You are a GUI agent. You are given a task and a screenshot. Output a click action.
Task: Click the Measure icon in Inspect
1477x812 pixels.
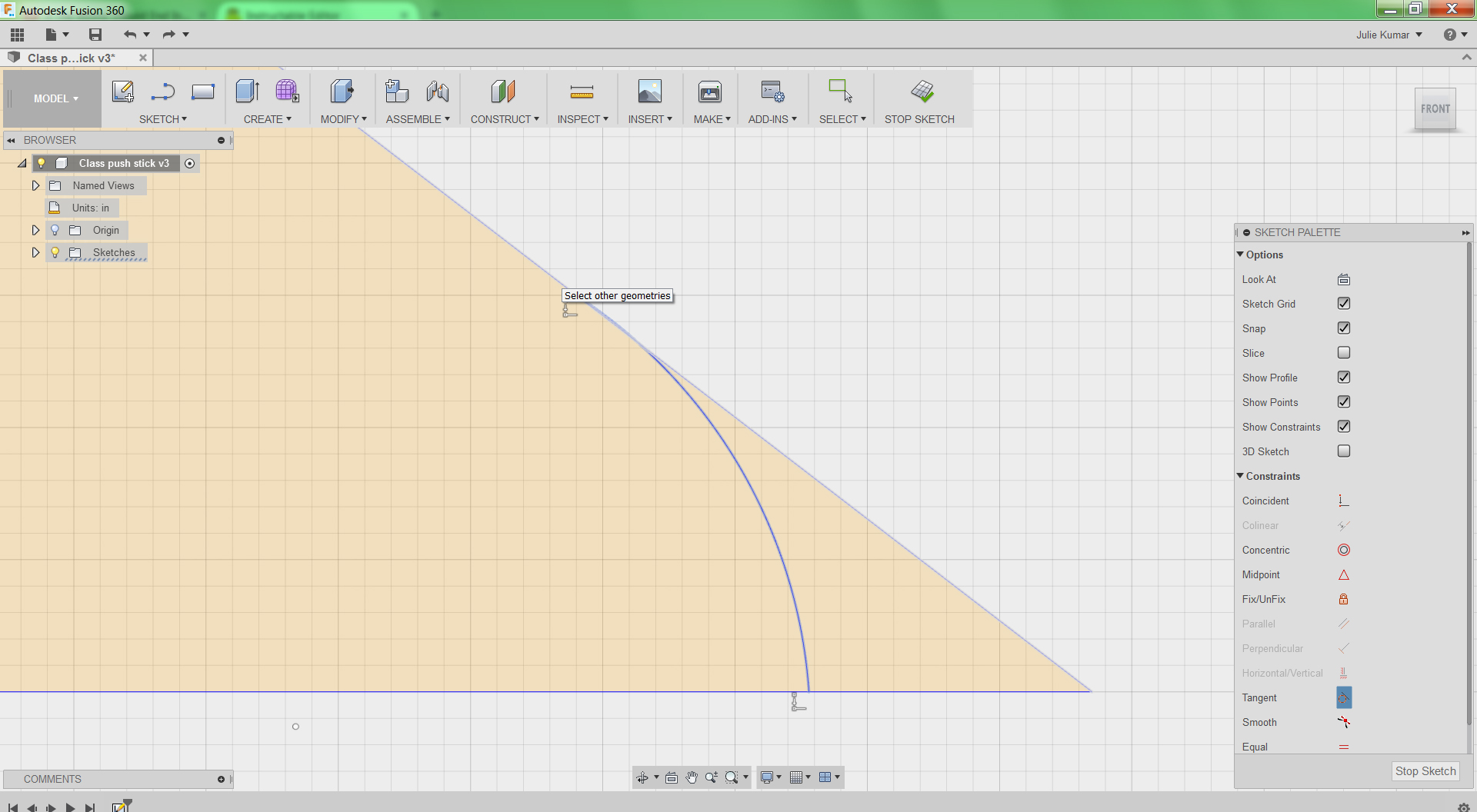(582, 92)
